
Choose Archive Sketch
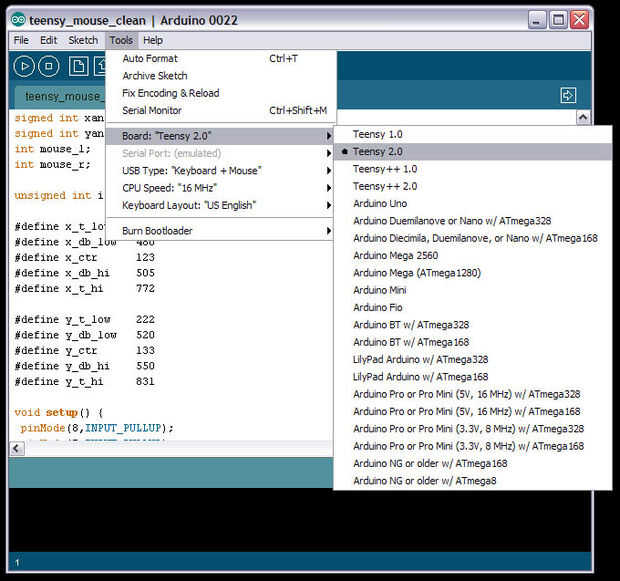click(221, 76)
